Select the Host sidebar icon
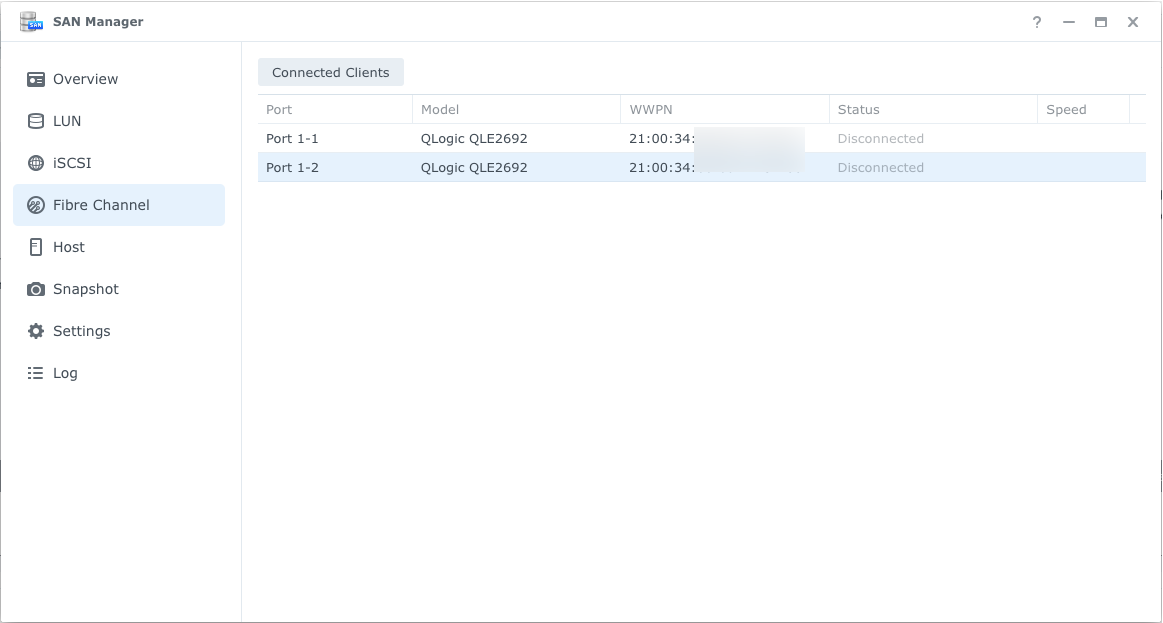The image size is (1163, 623). 35,247
